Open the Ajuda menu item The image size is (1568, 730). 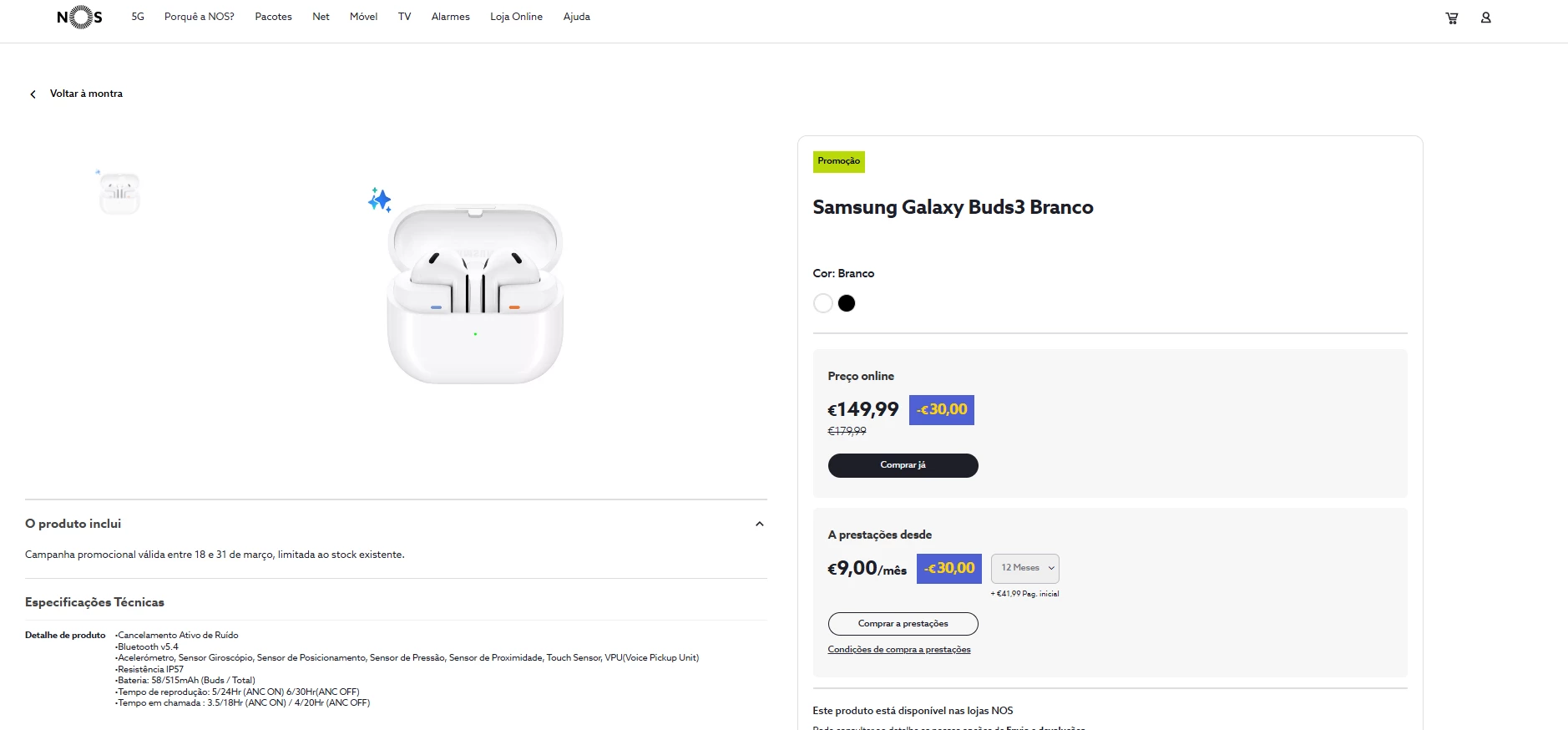(x=576, y=17)
